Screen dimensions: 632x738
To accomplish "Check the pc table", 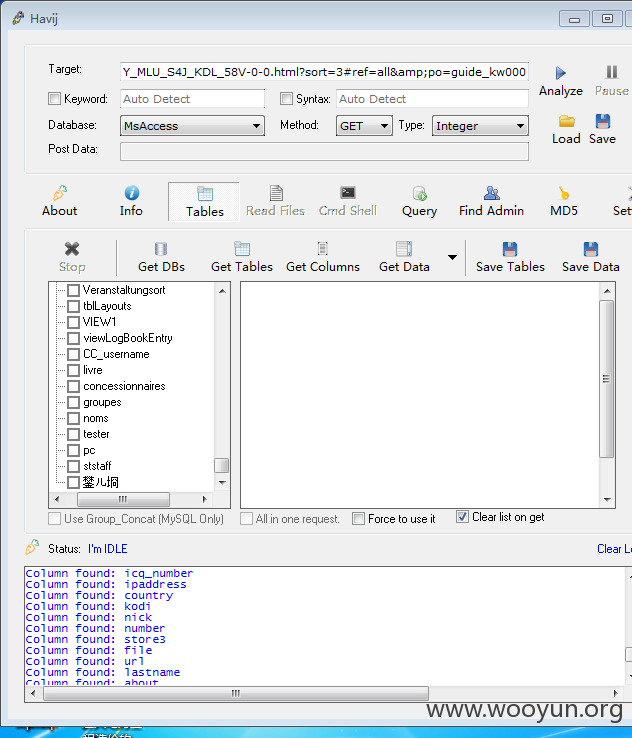I will [x=73, y=450].
